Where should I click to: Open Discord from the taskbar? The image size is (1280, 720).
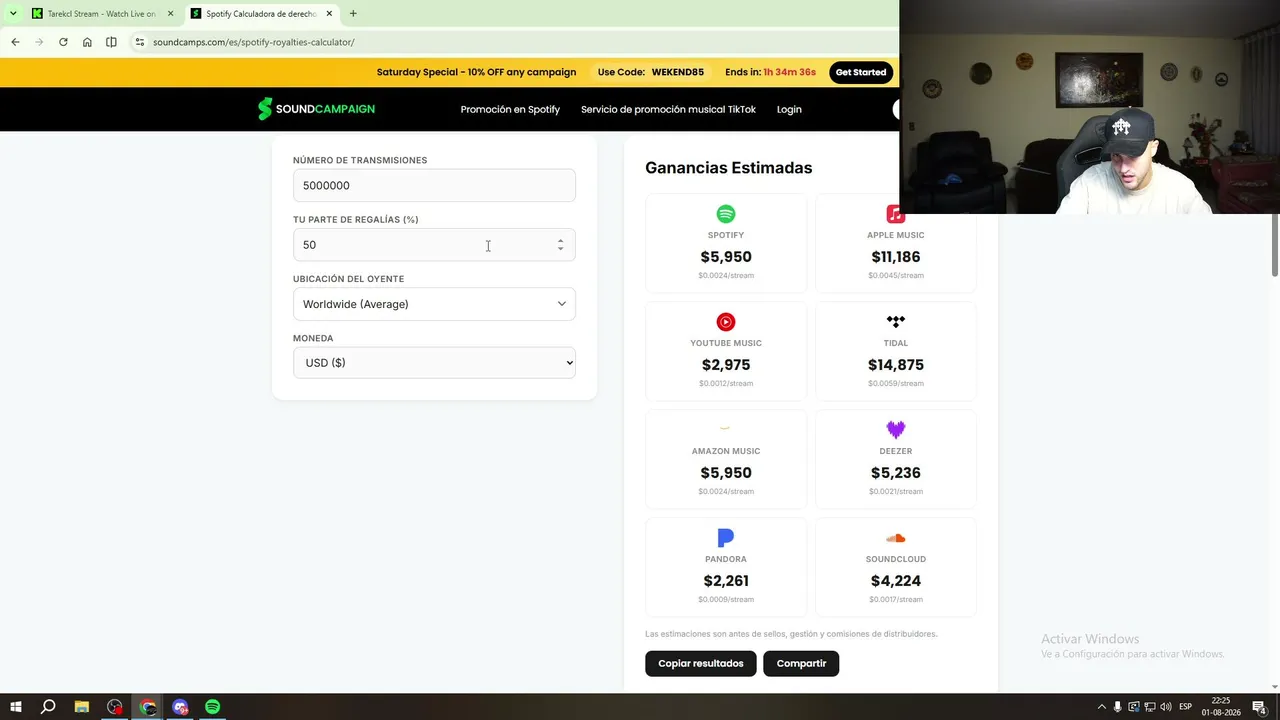click(180, 707)
